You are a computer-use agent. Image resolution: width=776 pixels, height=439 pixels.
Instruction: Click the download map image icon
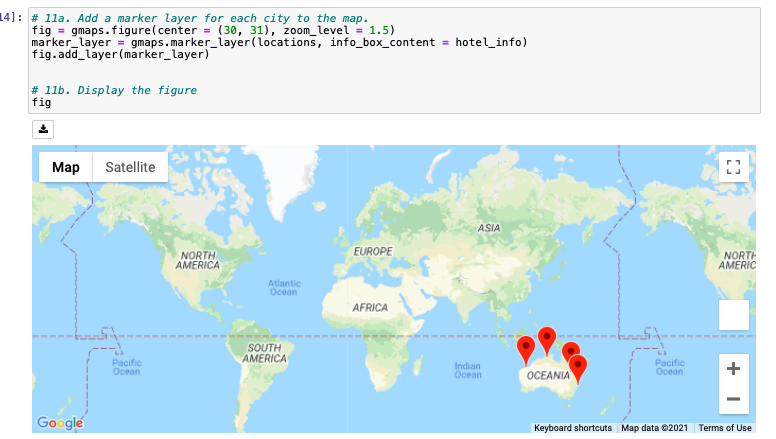tap(43, 129)
